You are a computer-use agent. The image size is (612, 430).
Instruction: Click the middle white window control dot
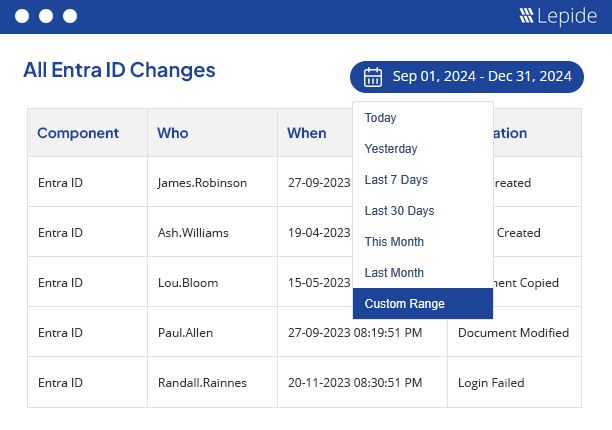pyautogui.click(x=46, y=16)
